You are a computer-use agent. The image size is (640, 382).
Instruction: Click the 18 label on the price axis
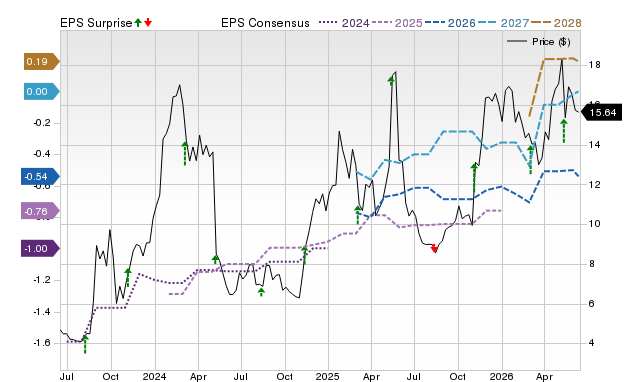click(x=594, y=65)
